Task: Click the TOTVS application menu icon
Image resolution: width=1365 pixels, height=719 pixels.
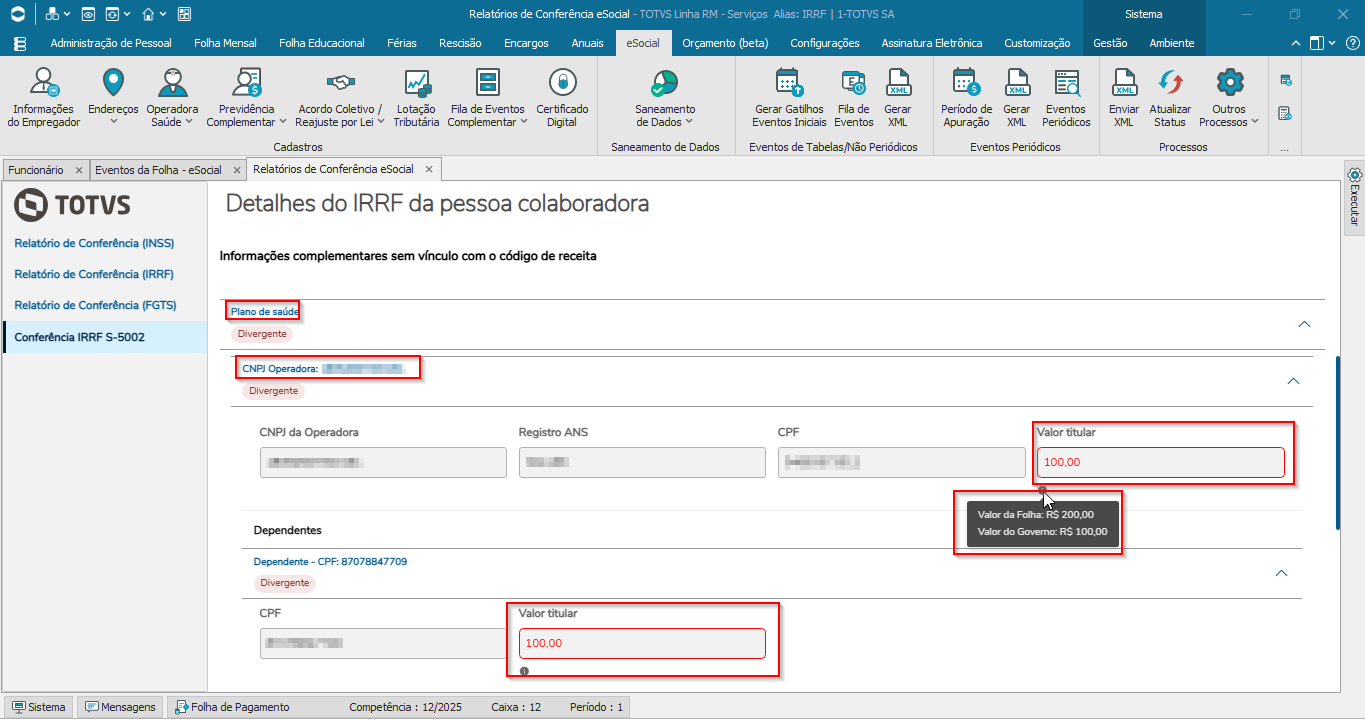Action: click(17, 14)
